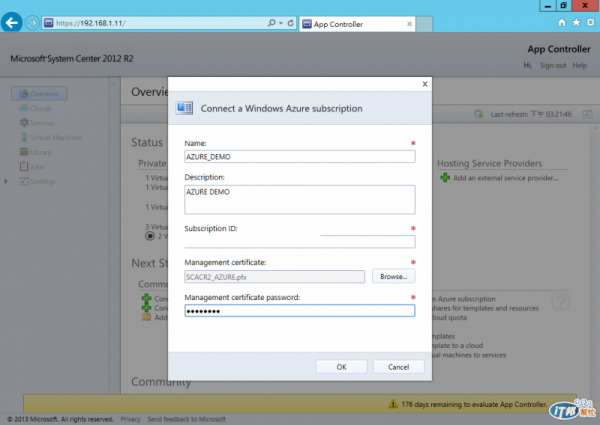This screenshot has height=425, width=600.
Task: Confirm the dialog with OK
Action: tap(341, 367)
